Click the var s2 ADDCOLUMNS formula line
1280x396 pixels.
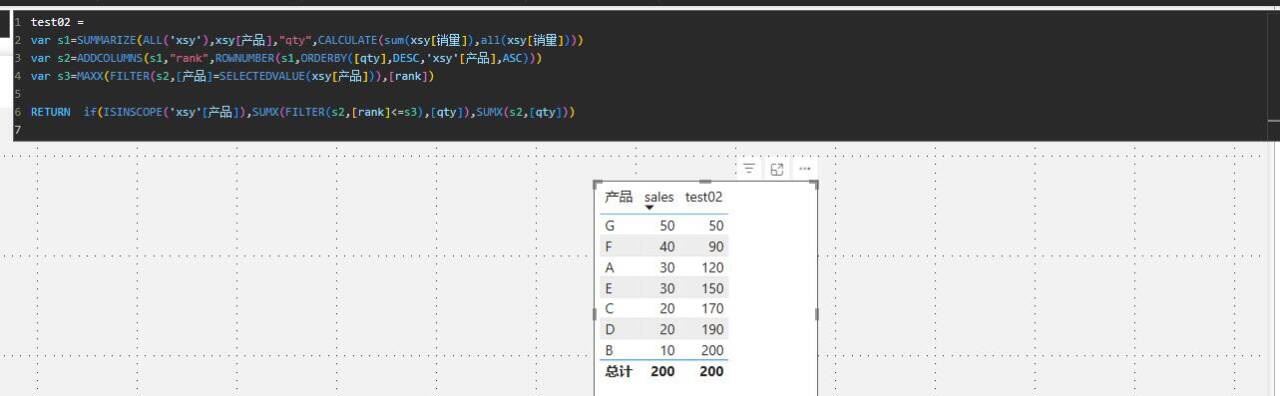tap(286, 58)
